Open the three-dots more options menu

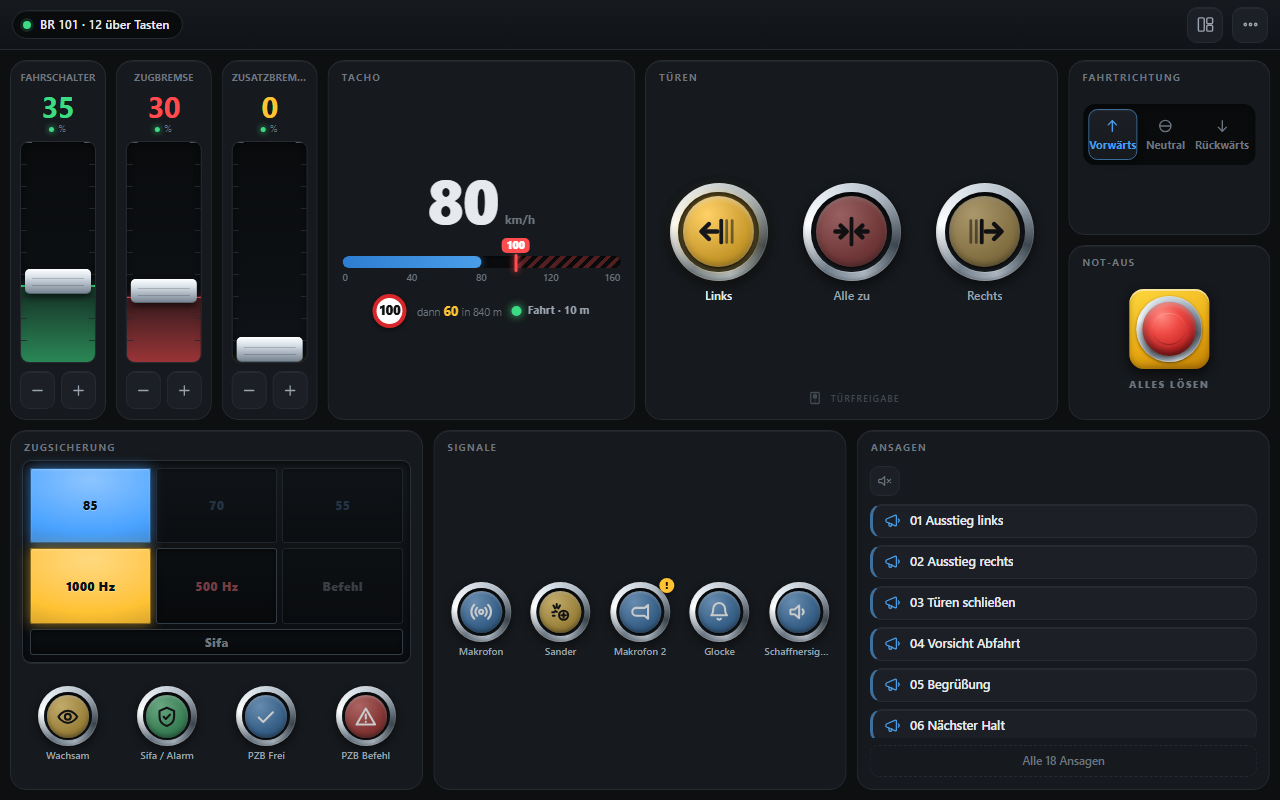(x=1250, y=25)
